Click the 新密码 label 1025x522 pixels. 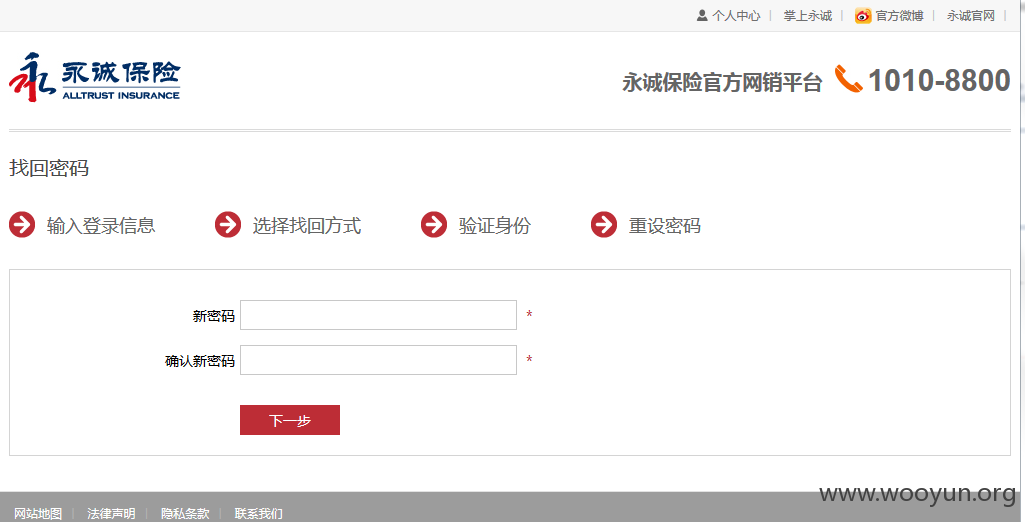(214, 316)
